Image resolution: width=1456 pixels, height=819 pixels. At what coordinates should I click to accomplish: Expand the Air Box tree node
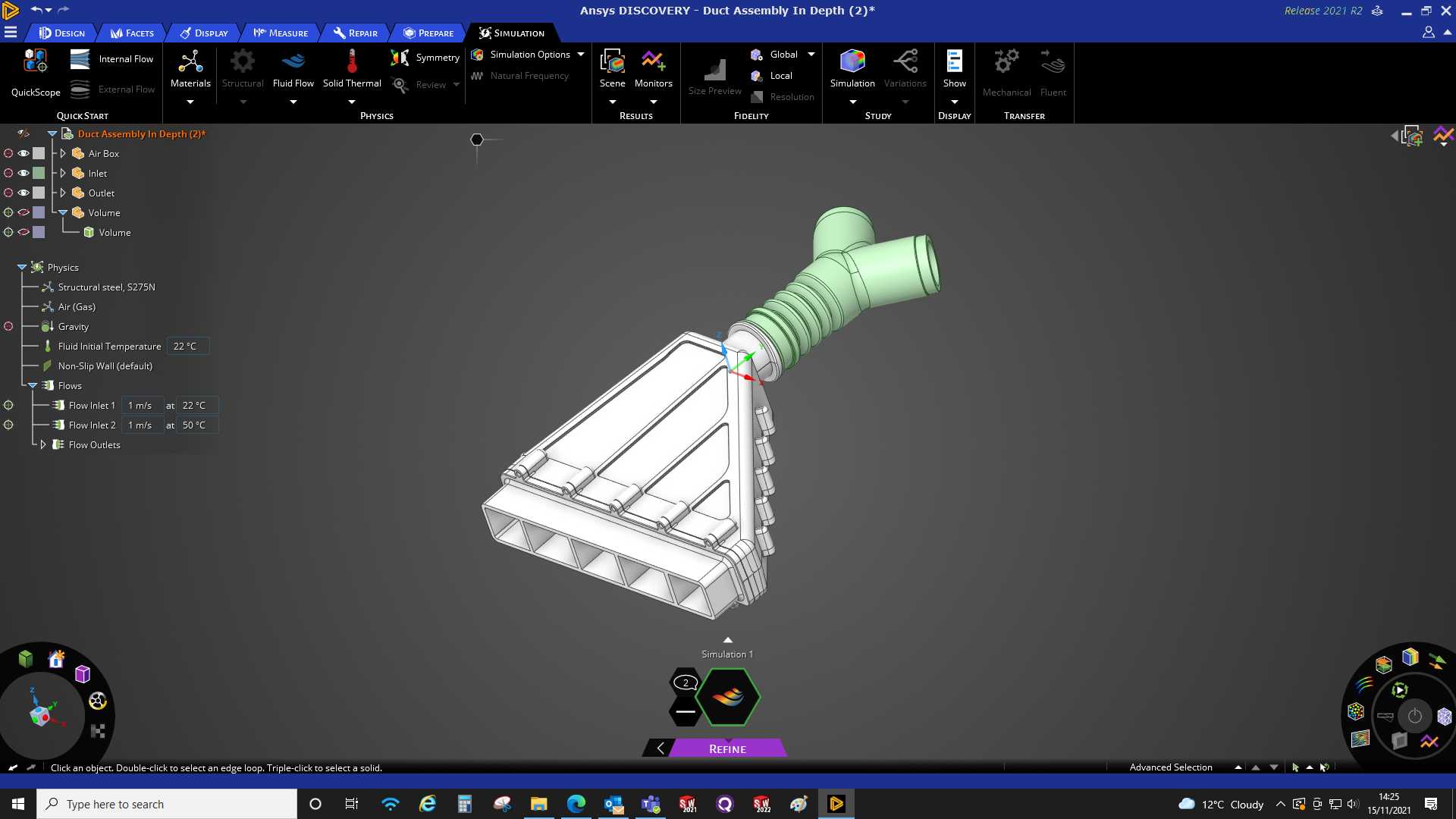coord(63,153)
